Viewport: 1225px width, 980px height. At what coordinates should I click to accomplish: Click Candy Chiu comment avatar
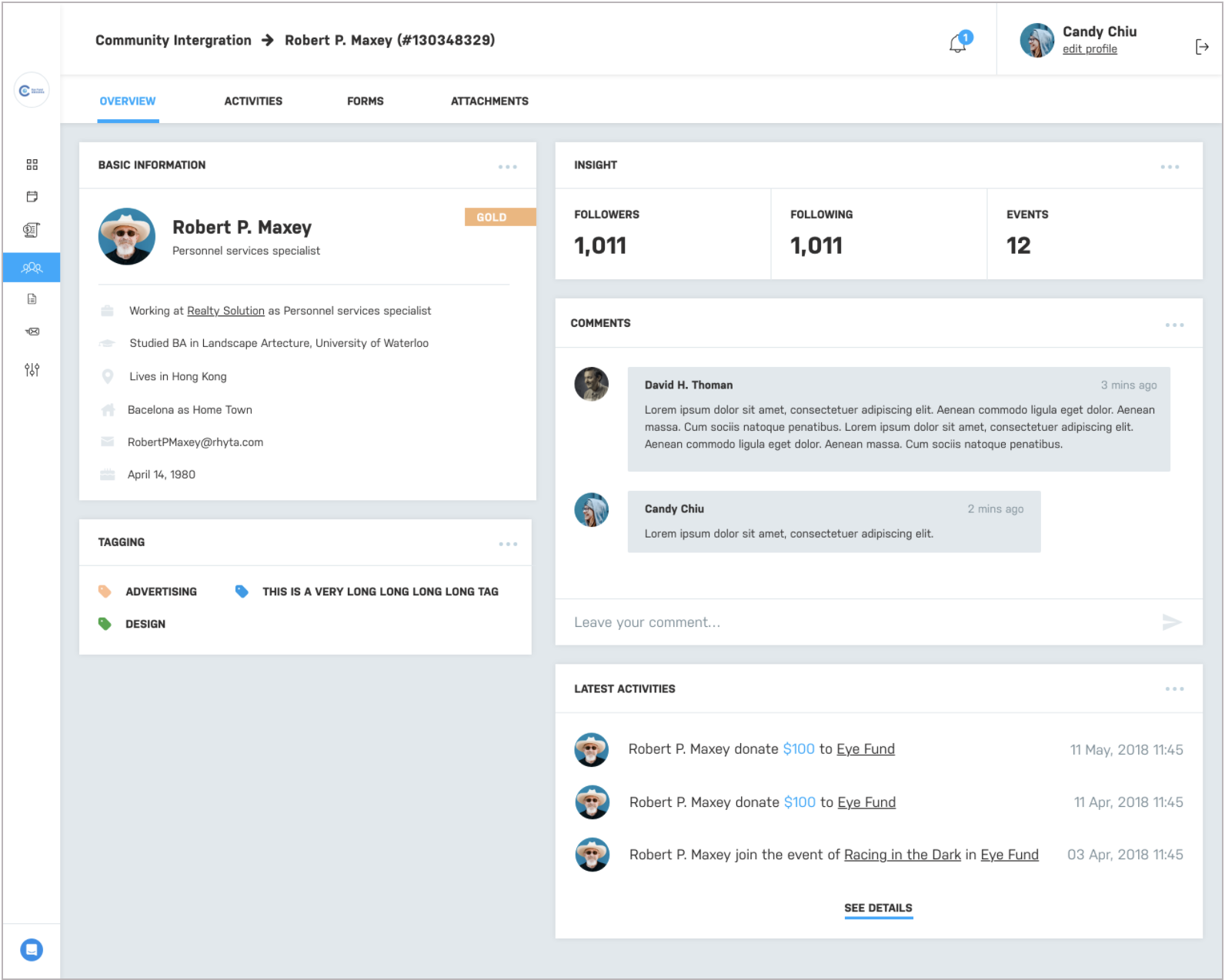click(x=591, y=510)
